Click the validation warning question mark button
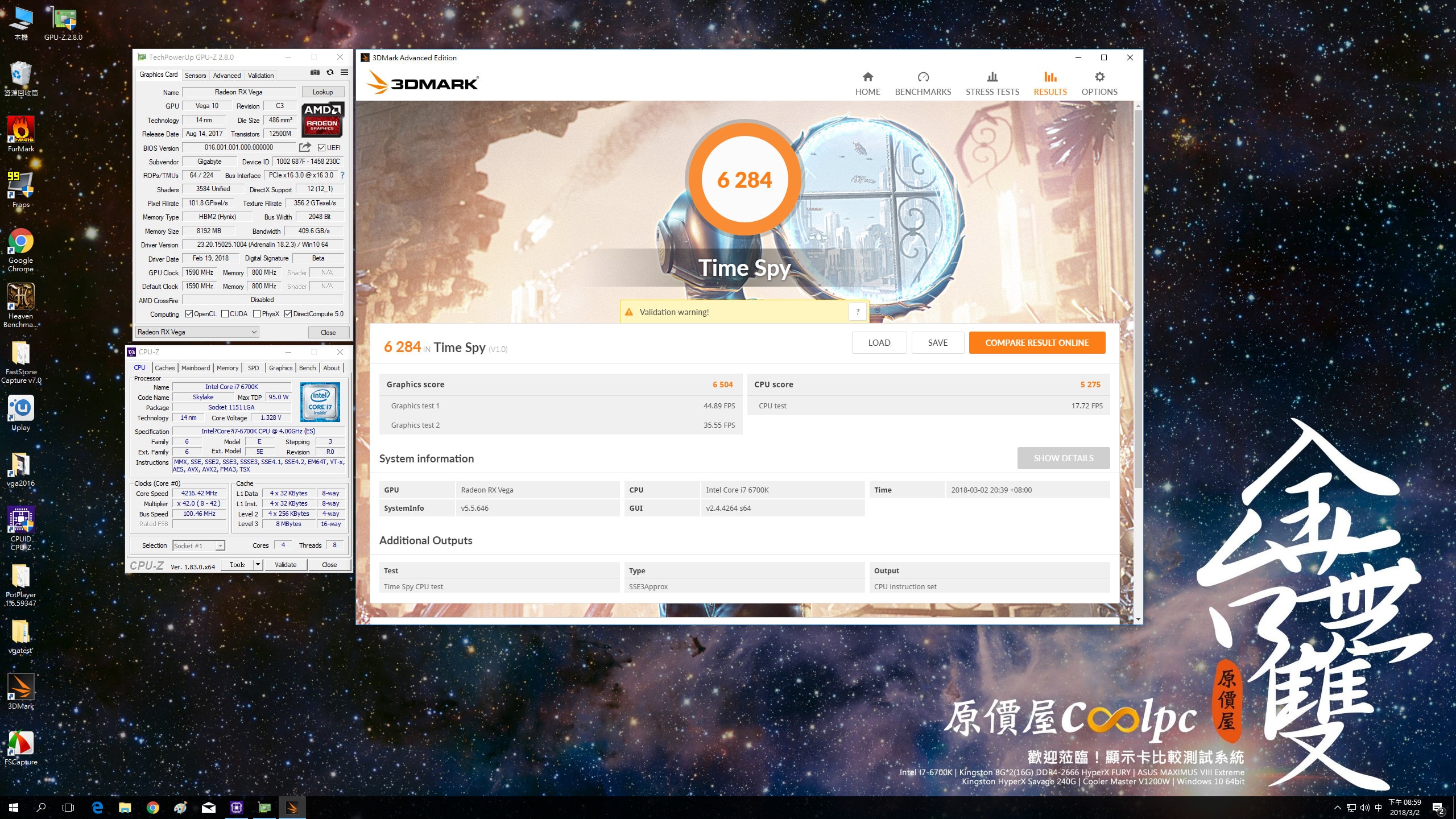Image resolution: width=1456 pixels, height=819 pixels. 858,312
